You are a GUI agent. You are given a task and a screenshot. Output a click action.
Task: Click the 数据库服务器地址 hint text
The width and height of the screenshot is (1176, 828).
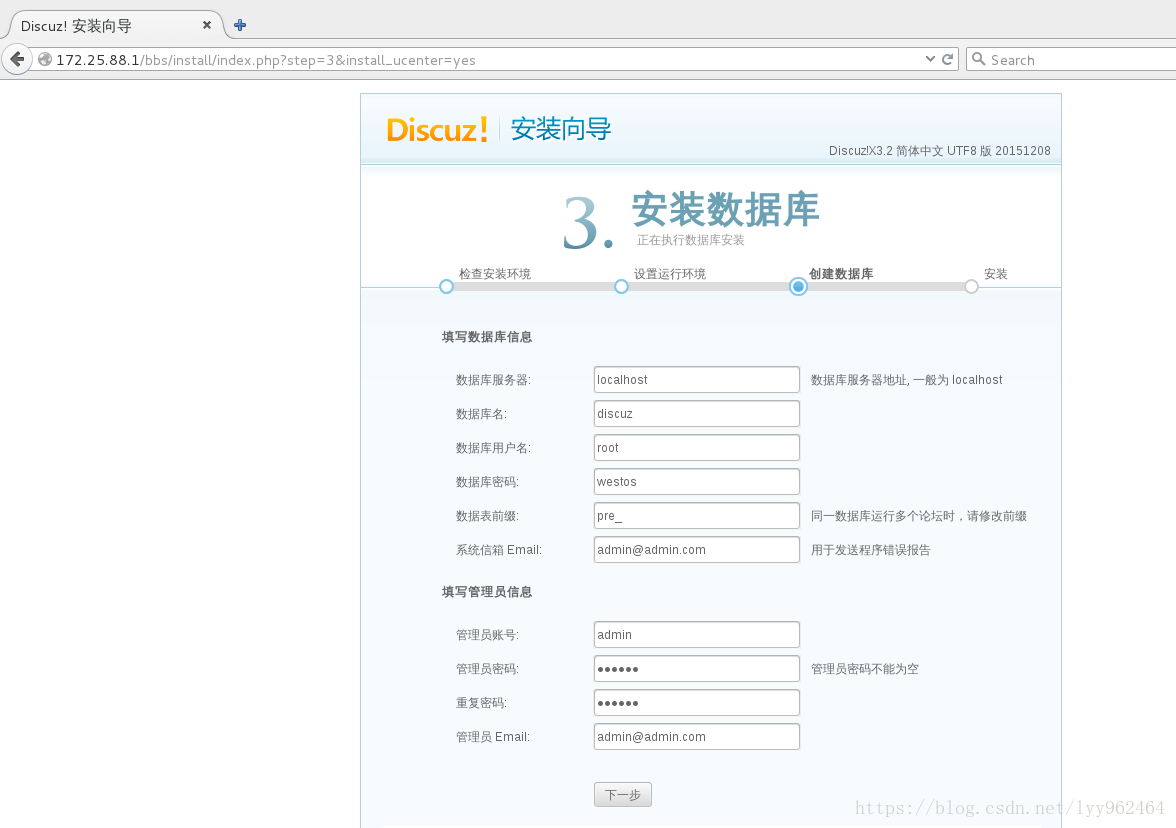click(x=907, y=380)
